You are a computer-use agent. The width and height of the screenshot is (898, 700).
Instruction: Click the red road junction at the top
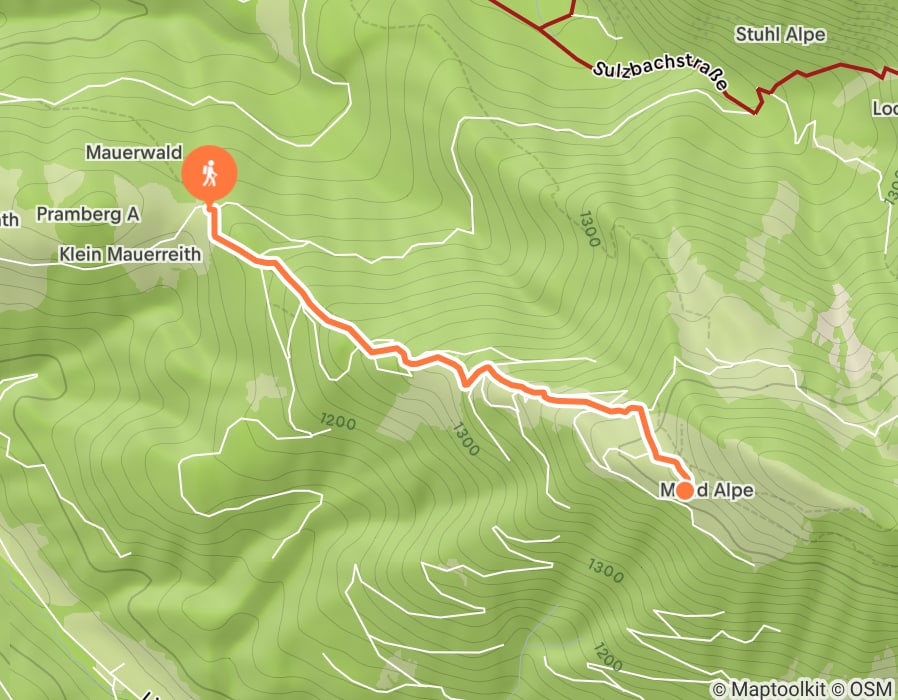tap(540, 27)
